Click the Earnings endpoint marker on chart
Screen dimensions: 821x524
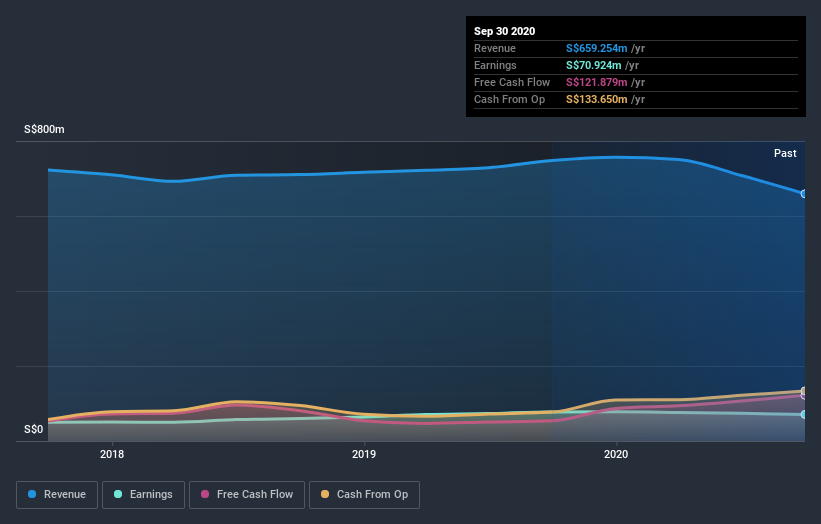804,414
